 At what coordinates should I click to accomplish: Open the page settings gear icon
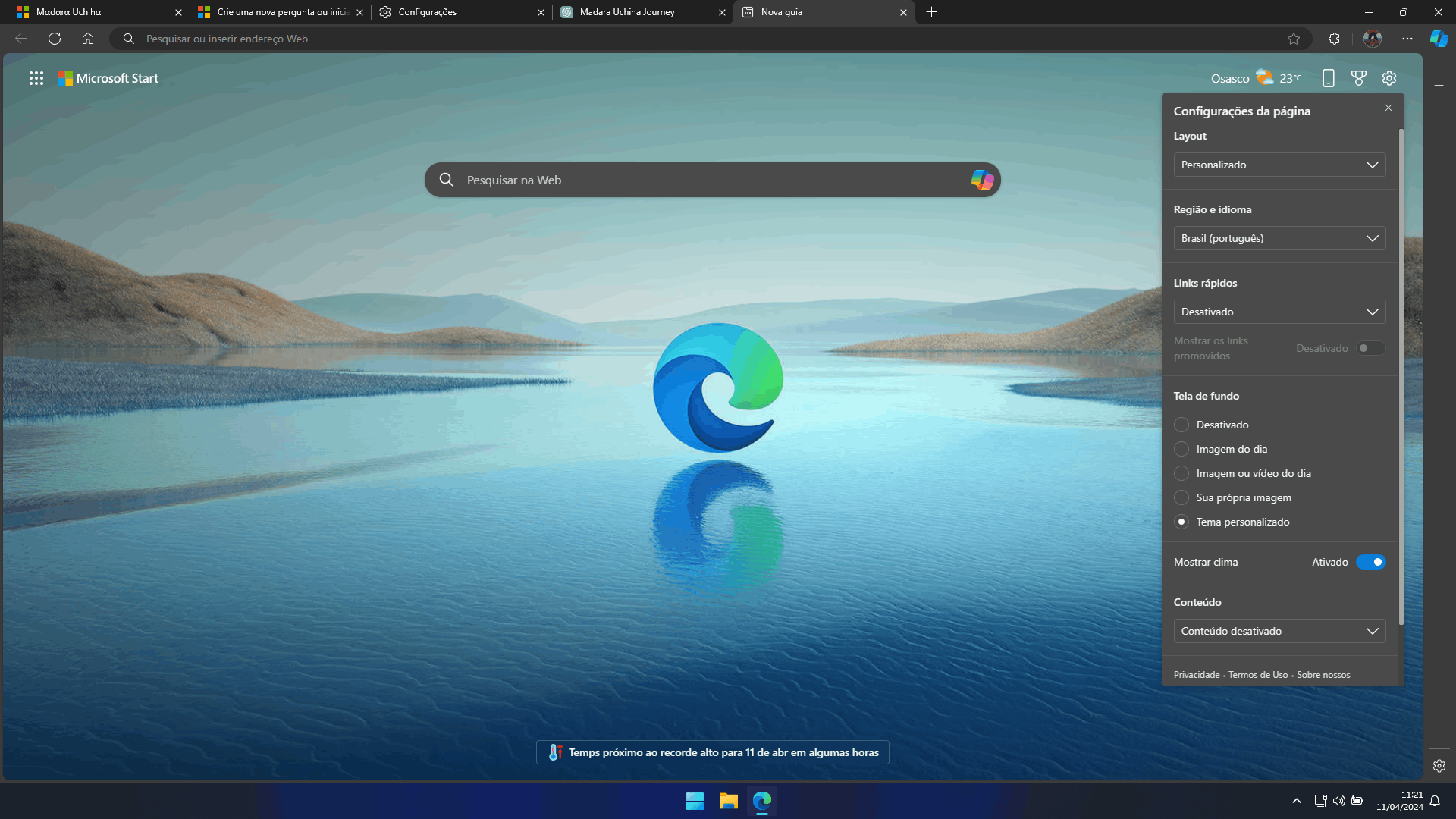(1389, 78)
